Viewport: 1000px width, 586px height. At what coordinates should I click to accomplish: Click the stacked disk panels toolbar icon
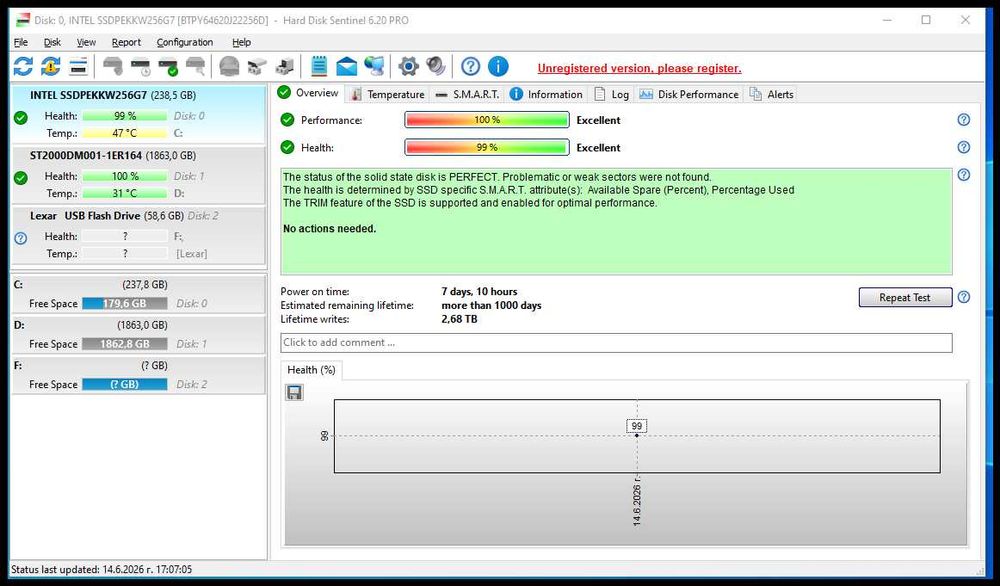coord(78,66)
